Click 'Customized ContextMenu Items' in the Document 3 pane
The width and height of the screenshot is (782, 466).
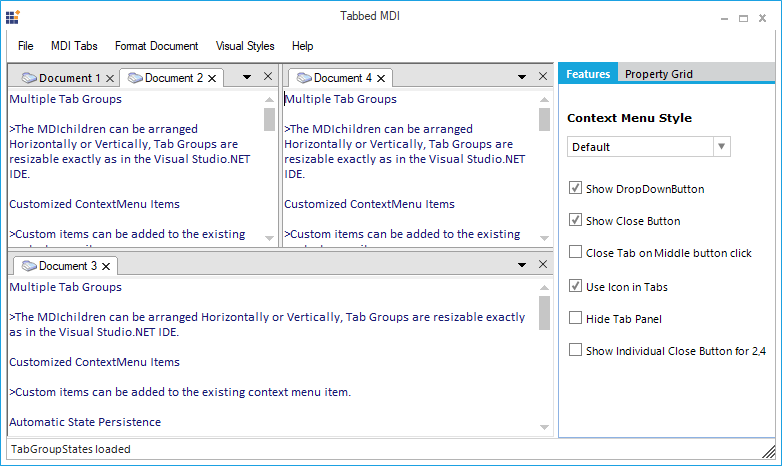[94, 362]
